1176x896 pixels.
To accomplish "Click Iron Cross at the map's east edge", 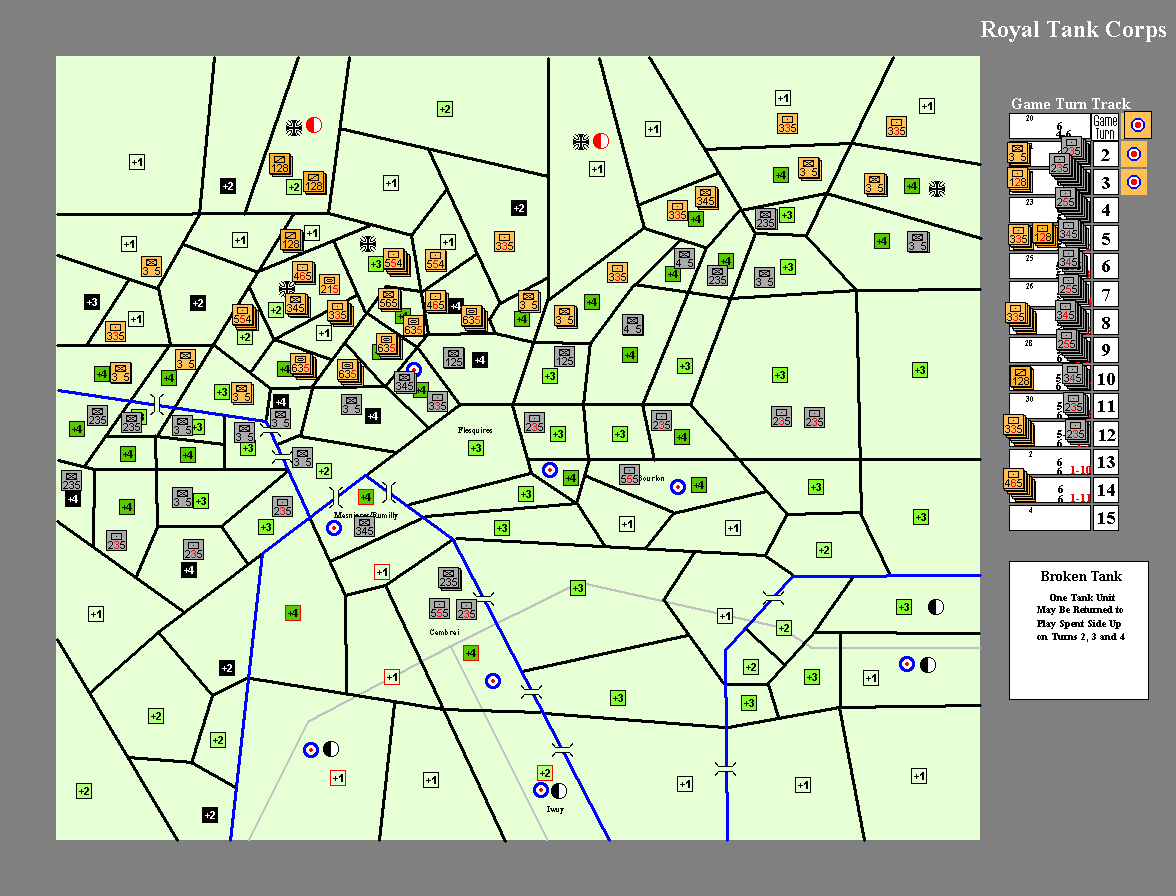I will coord(937,189).
